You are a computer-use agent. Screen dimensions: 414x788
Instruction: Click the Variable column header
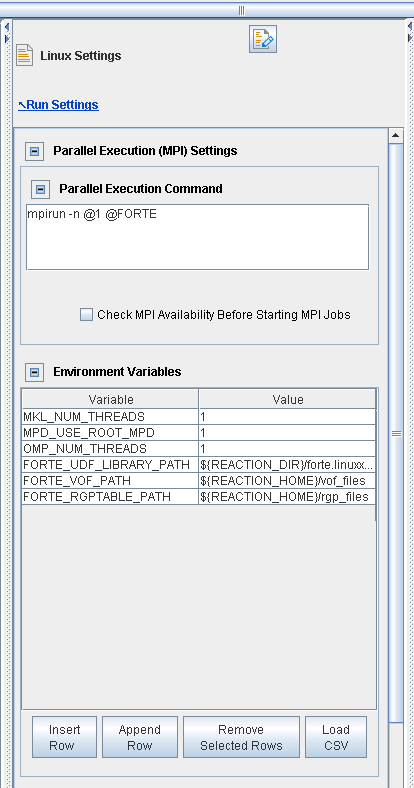(x=111, y=400)
